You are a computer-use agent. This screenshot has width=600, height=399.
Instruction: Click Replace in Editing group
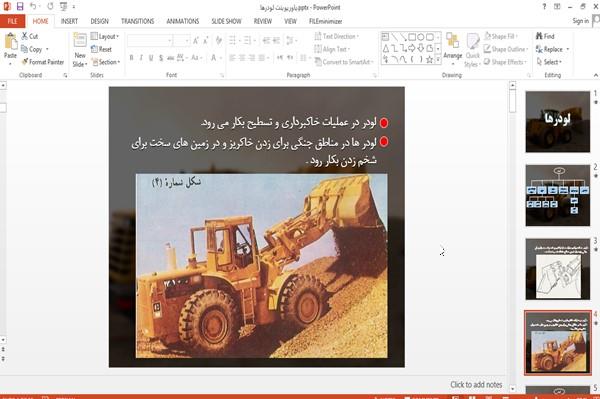553,49
